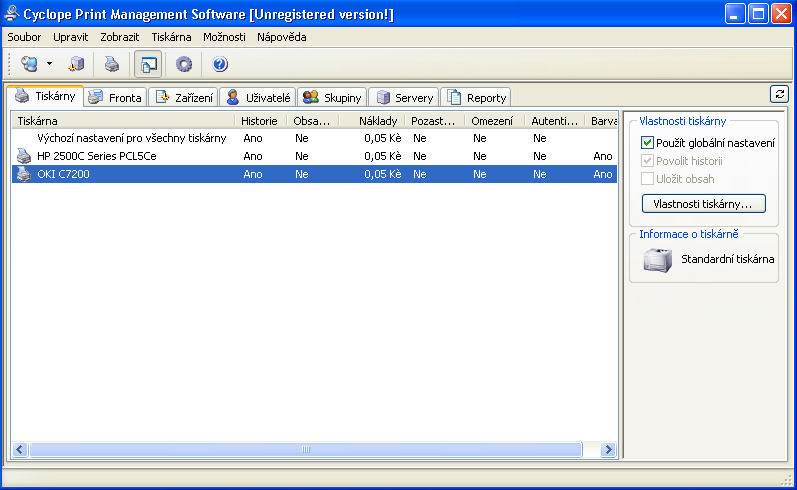Viewport: 797px width, 490px height.
Task: Close the Cyclope Print Management window
Action: (x=781, y=14)
